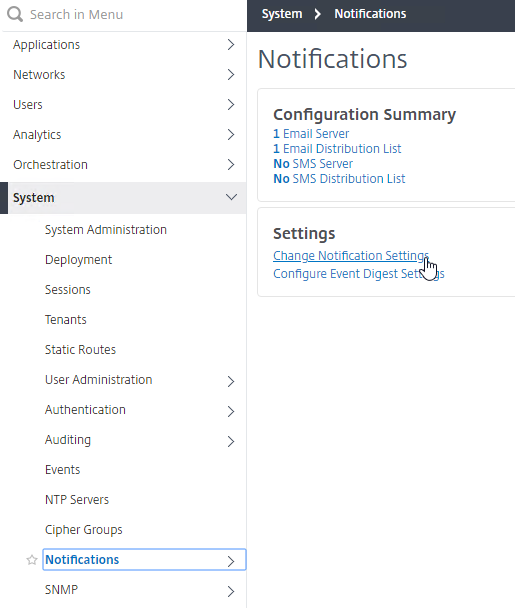Favorite Notifications using the star icon

[x=32, y=560]
